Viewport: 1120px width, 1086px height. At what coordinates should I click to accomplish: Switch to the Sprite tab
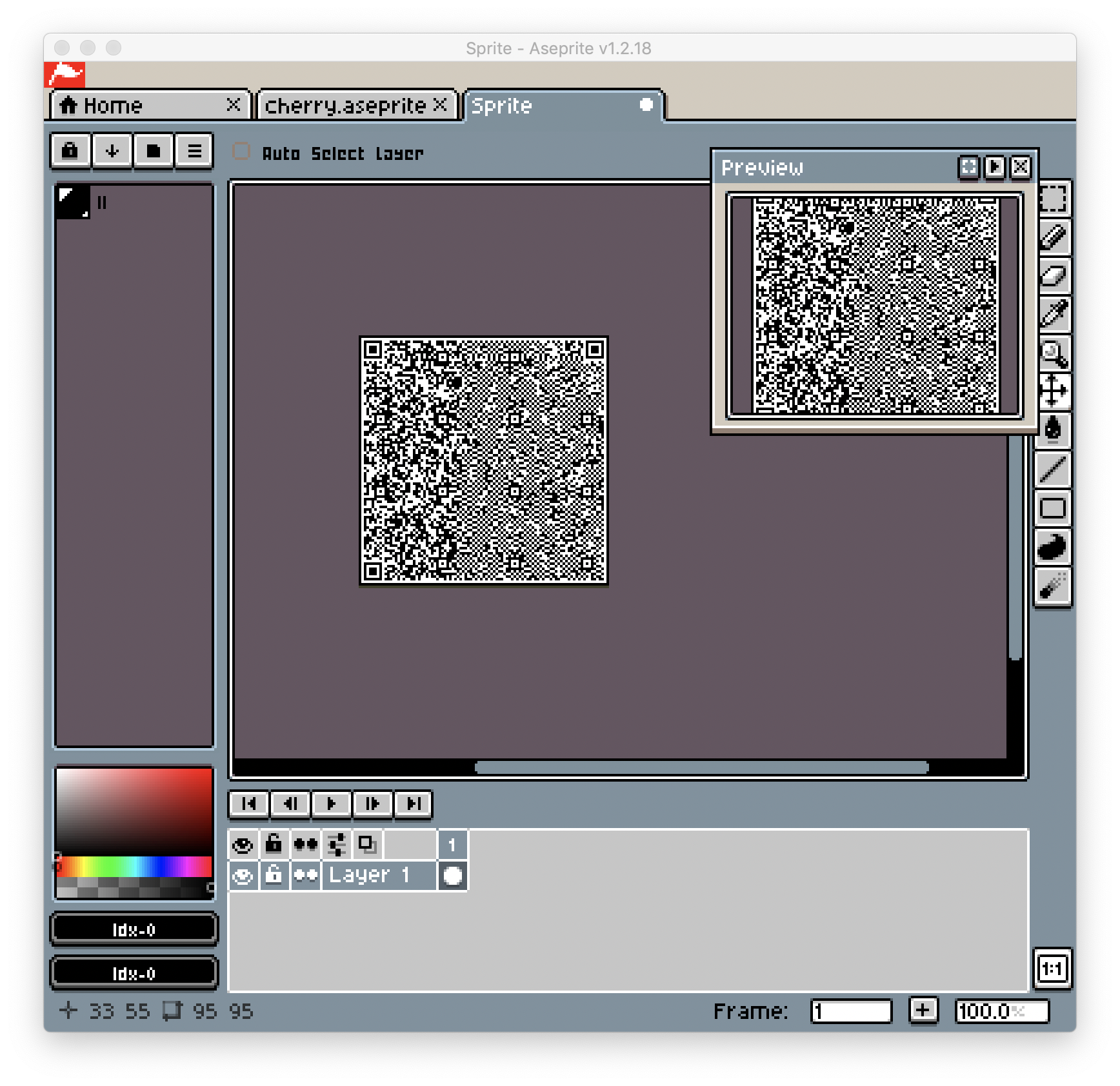click(563, 105)
